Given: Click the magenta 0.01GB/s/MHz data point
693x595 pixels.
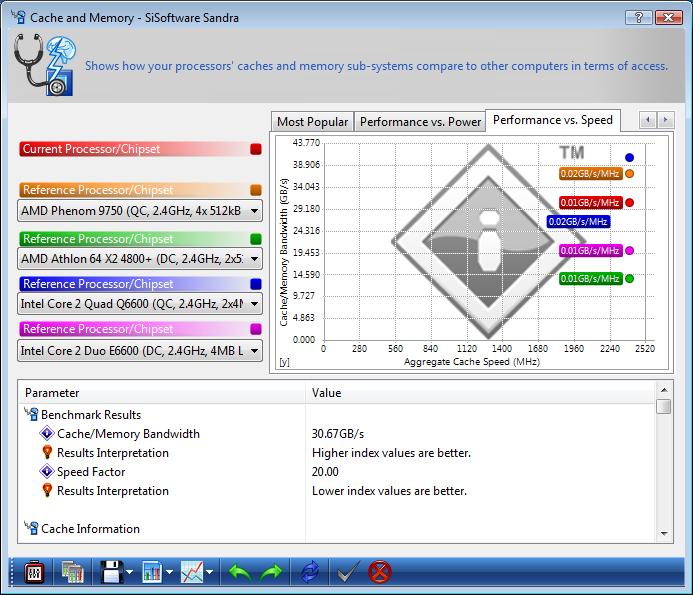Looking at the screenshot, I should (629, 251).
